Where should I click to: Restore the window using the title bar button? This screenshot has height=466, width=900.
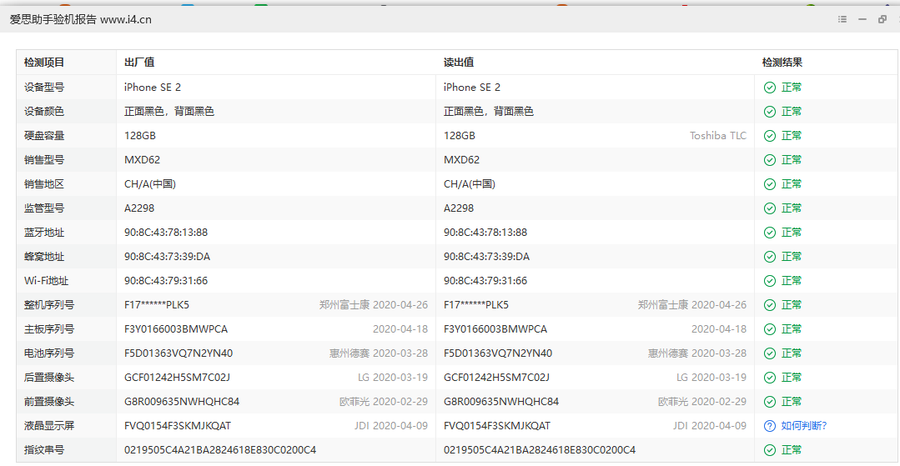pyautogui.click(x=882, y=19)
